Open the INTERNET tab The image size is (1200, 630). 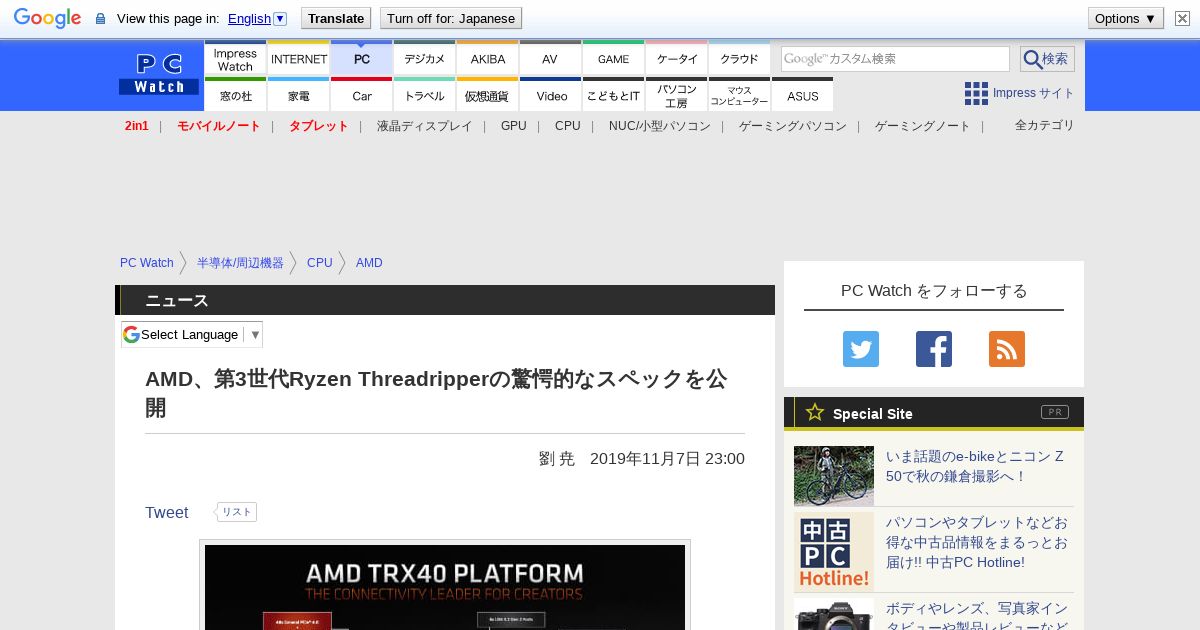299,59
